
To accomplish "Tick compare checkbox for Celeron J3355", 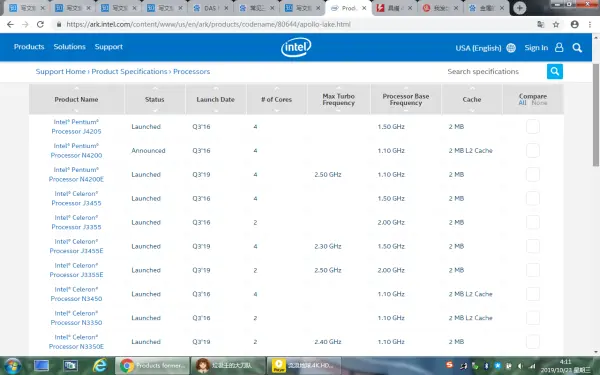I will pyautogui.click(x=533, y=222).
